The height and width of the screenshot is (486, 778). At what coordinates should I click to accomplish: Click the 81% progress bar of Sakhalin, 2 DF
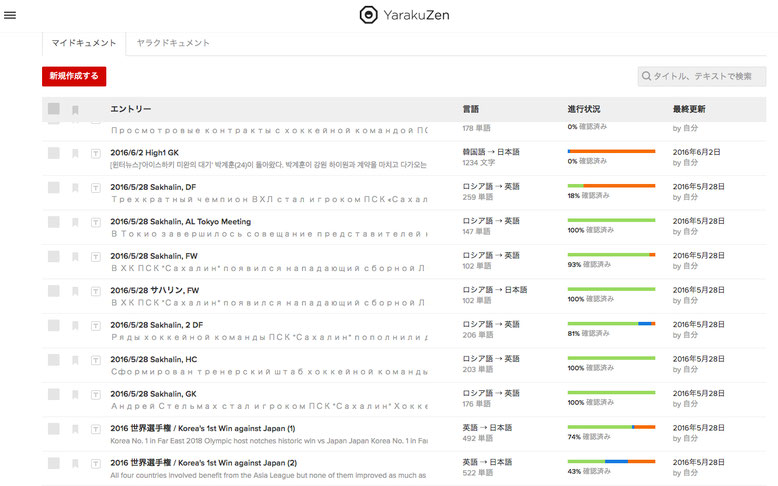[611, 324]
